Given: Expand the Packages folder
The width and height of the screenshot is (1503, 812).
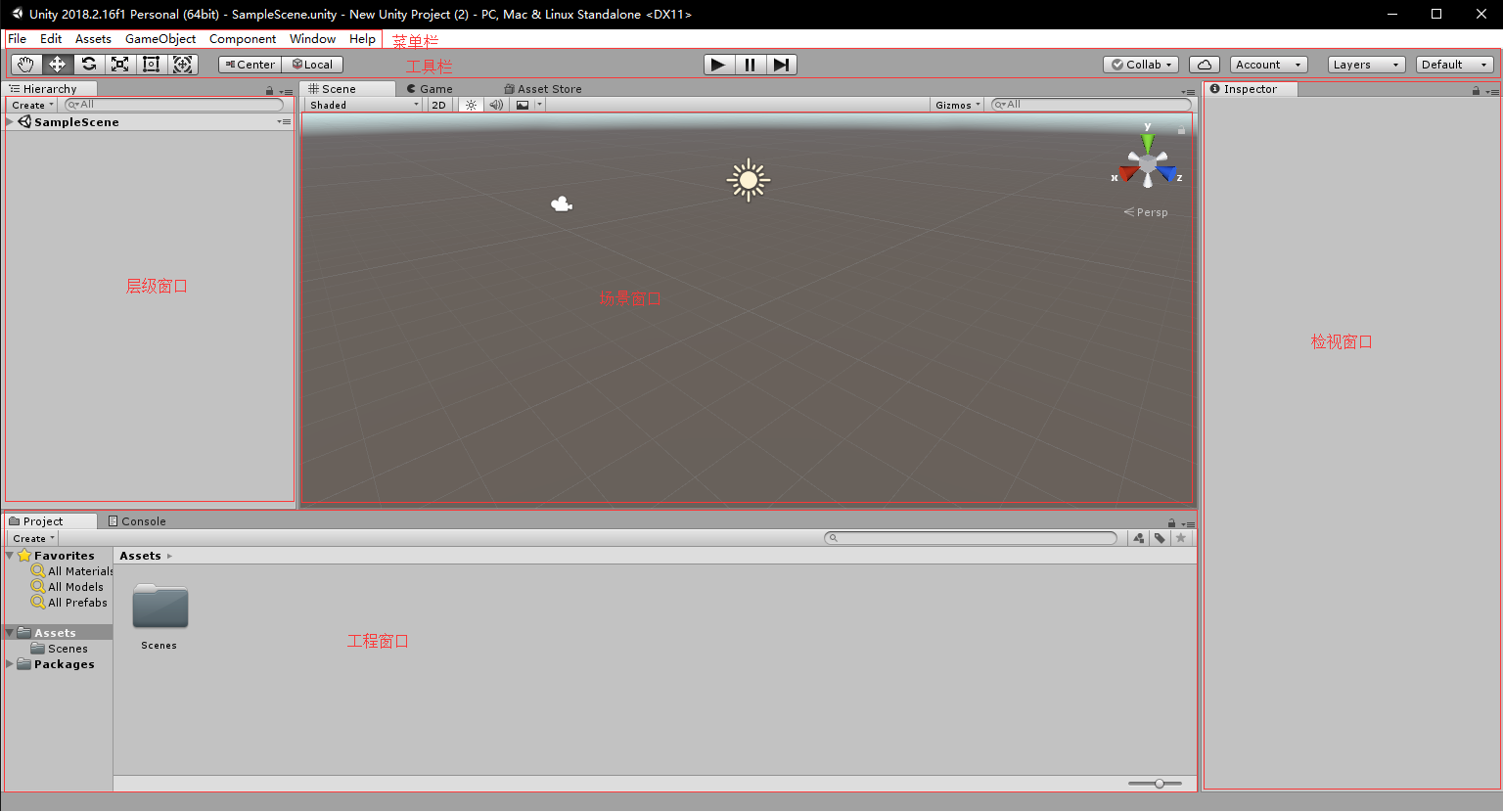Looking at the screenshot, I should [x=9, y=663].
